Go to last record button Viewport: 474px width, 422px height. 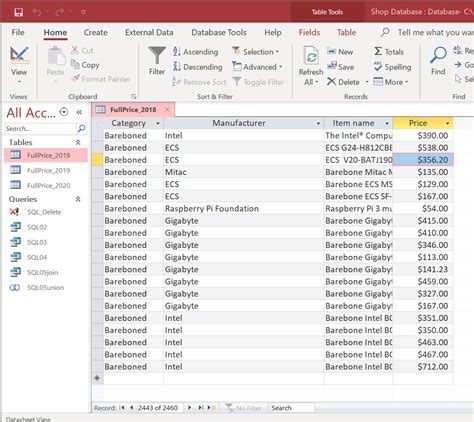[x=200, y=408]
